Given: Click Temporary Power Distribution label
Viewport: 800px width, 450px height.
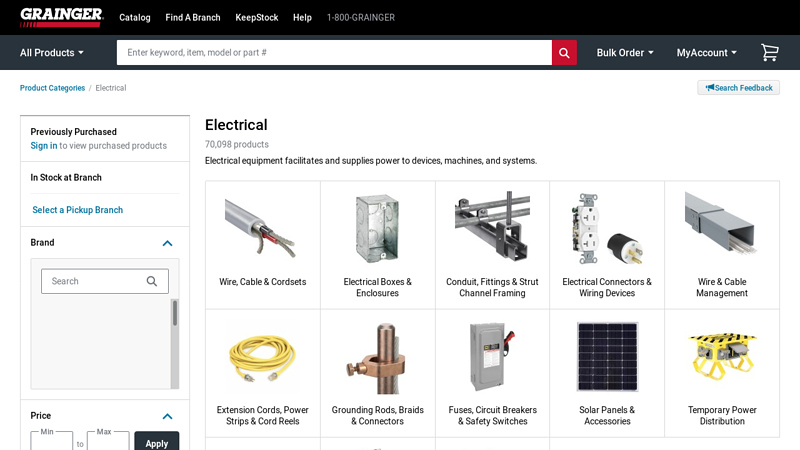Looking at the screenshot, I should pyautogui.click(x=721, y=415).
